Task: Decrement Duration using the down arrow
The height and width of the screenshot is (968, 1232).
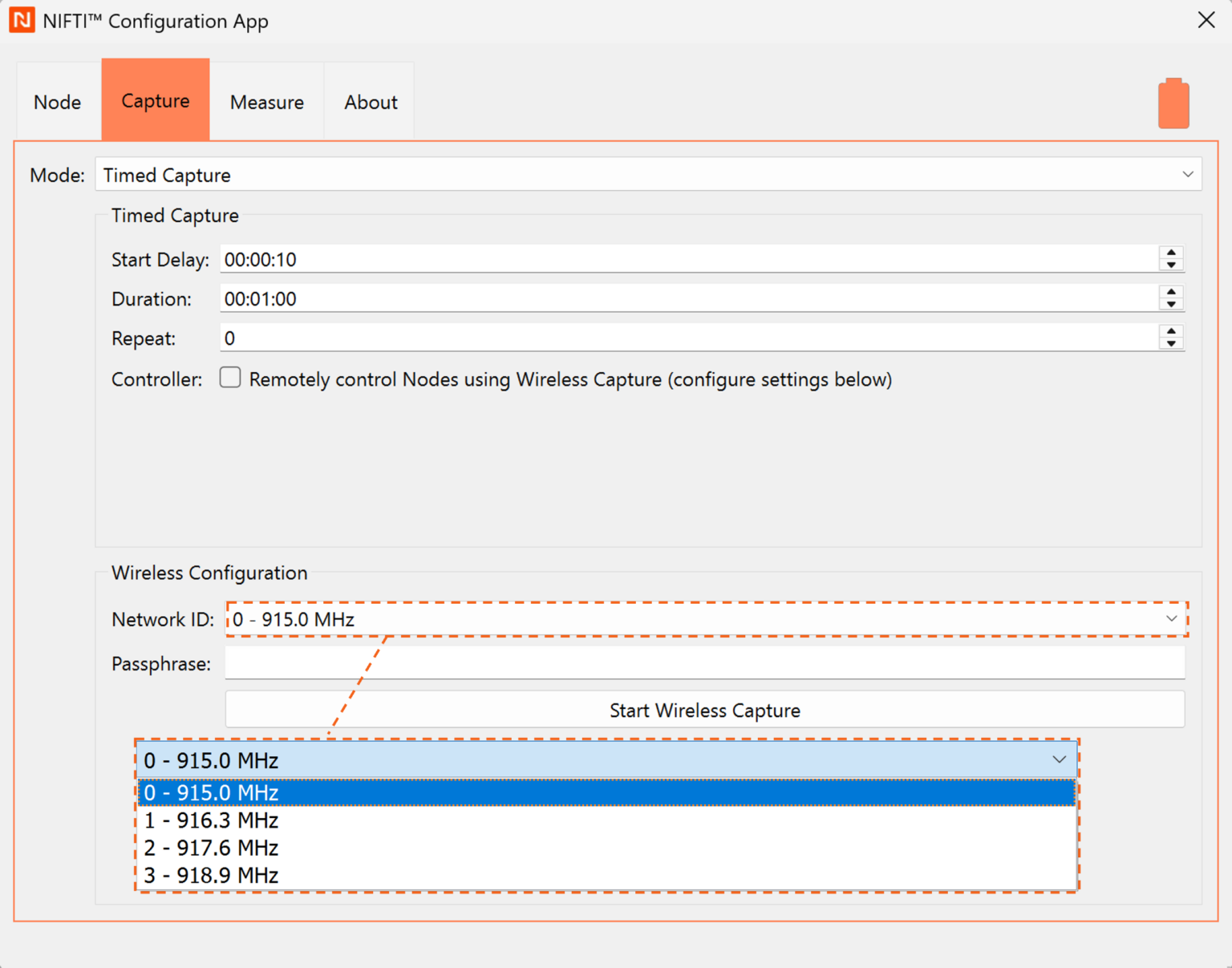Action: 1171,304
